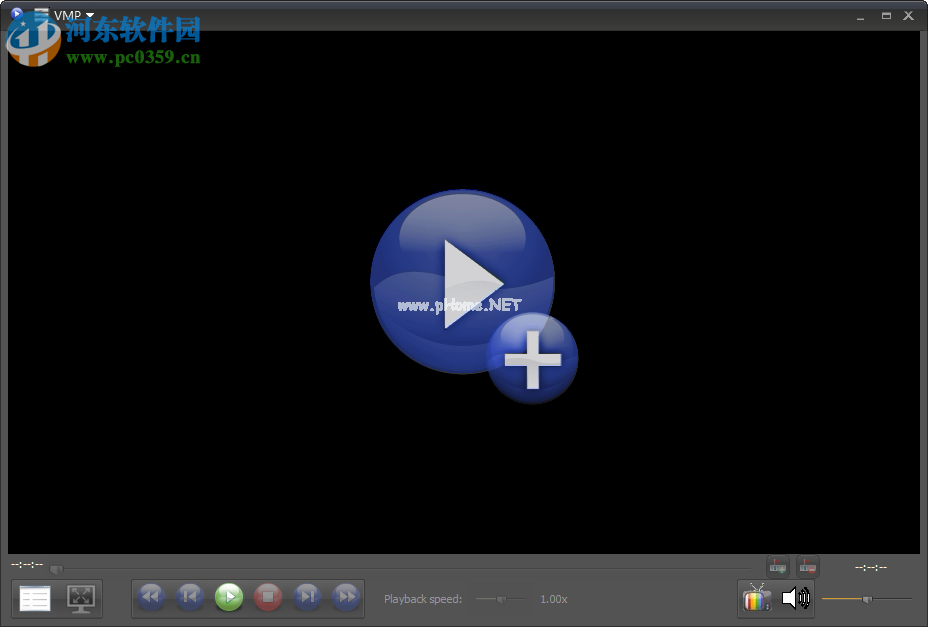Click the rainbow TV icon

(x=758, y=598)
